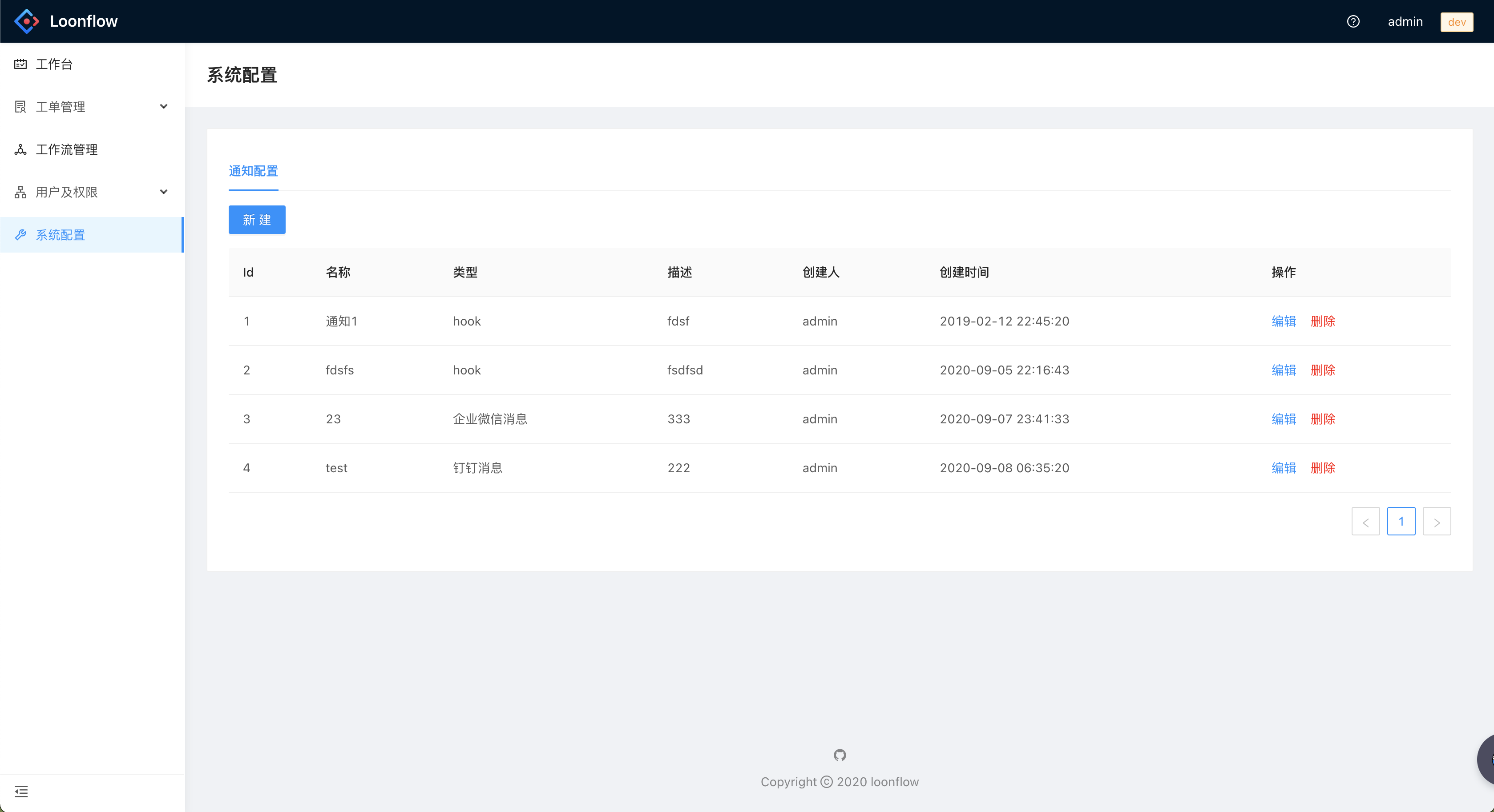Click the timestamp 2020-09-08 06:35:20
The image size is (1494, 812).
tap(1005, 468)
